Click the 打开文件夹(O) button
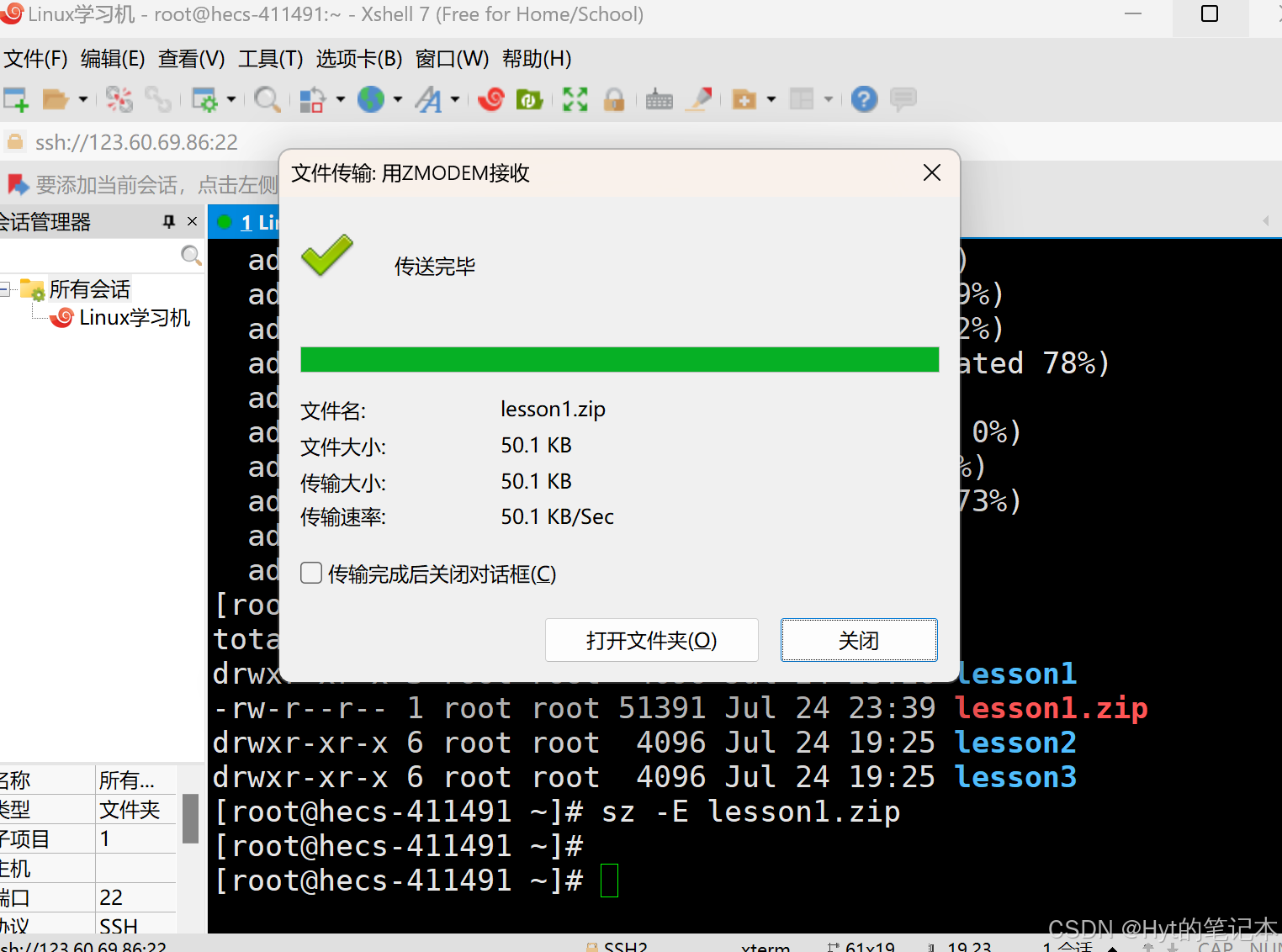This screenshot has height=952, width=1282. 652,641
